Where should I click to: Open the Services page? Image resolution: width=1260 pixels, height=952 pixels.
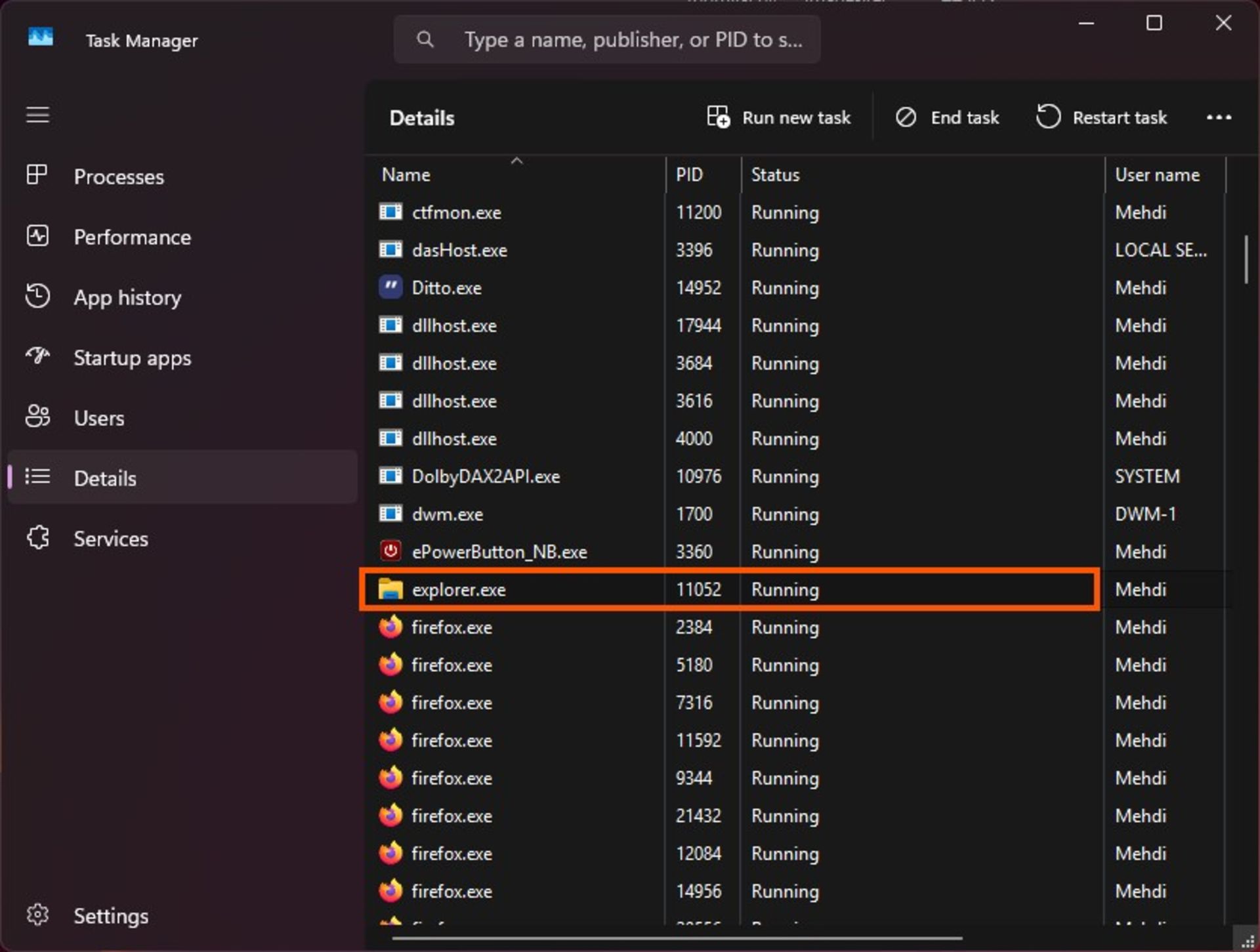(x=110, y=539)
